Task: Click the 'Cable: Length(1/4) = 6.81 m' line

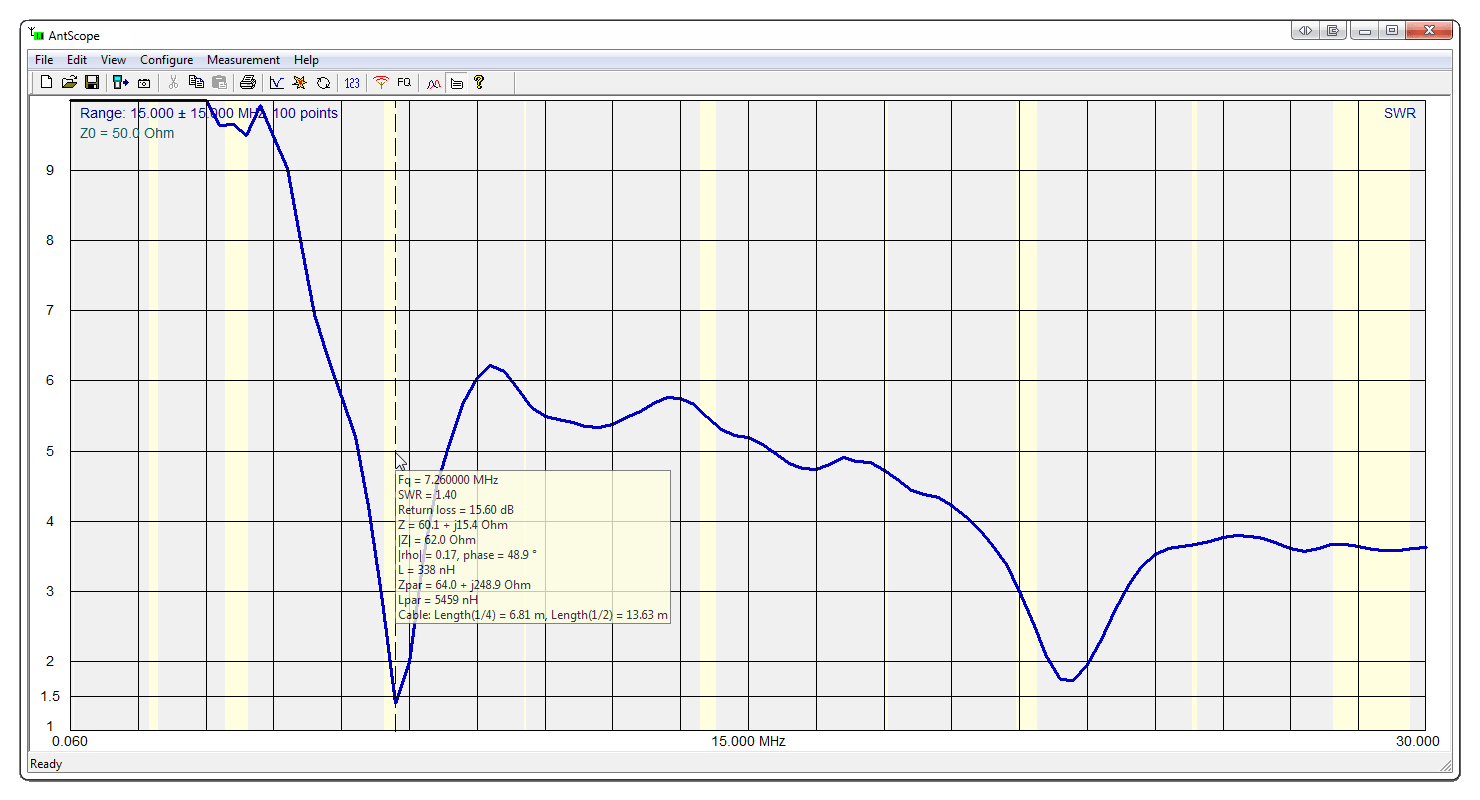Action: (x=533, y=615)
